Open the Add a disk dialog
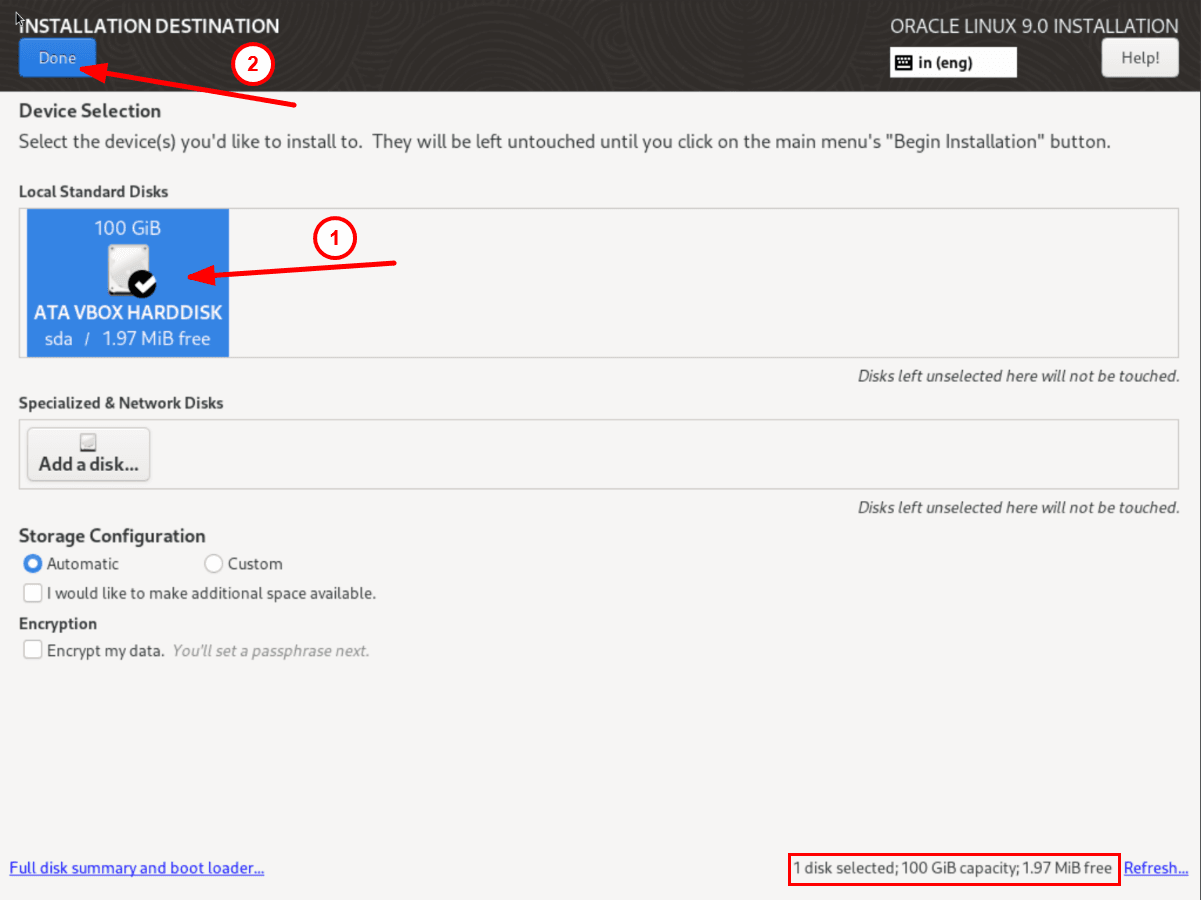 pos(88,454)
